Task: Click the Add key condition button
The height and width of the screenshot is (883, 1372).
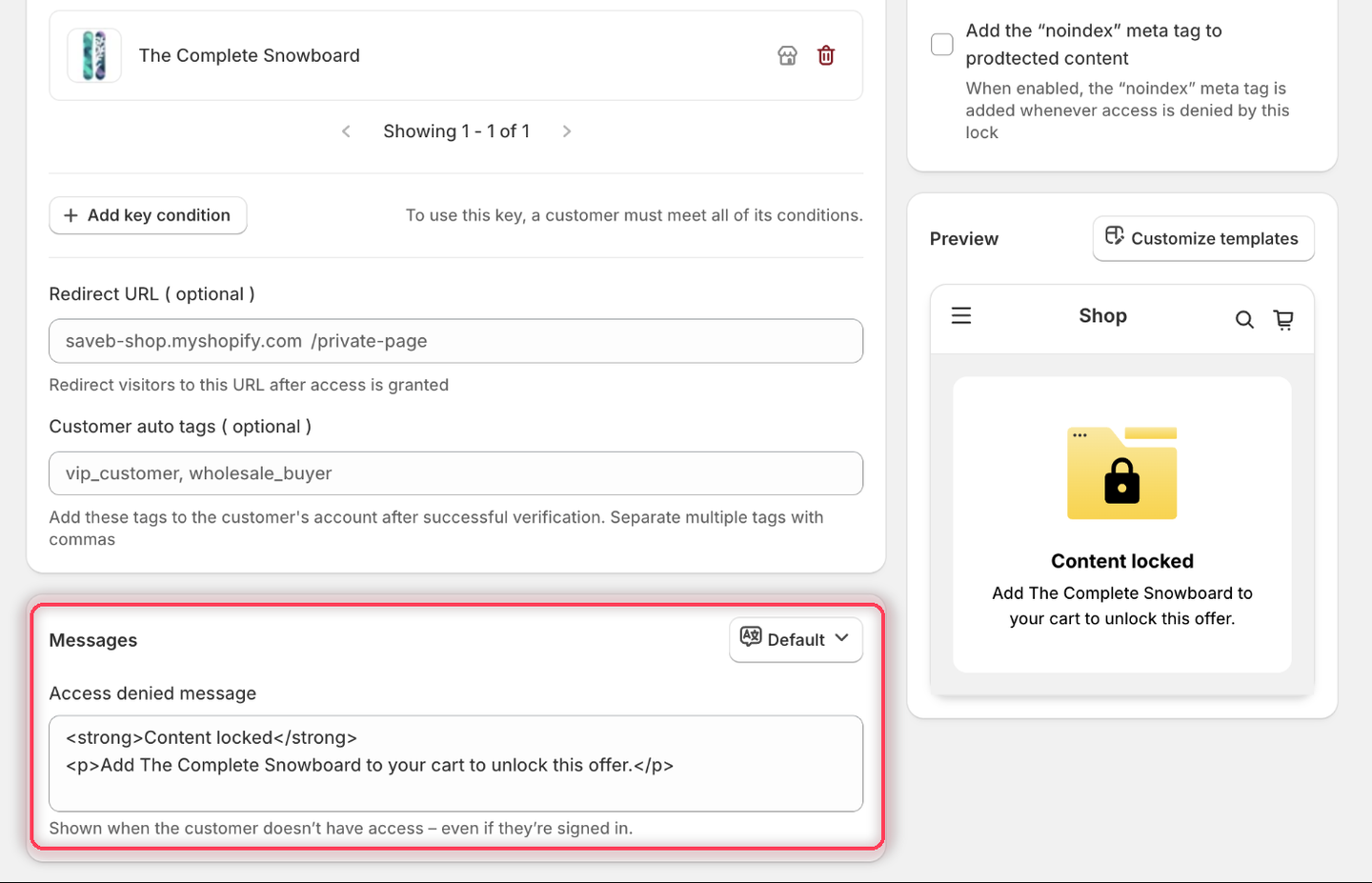Action: click(x=148, y=215)
